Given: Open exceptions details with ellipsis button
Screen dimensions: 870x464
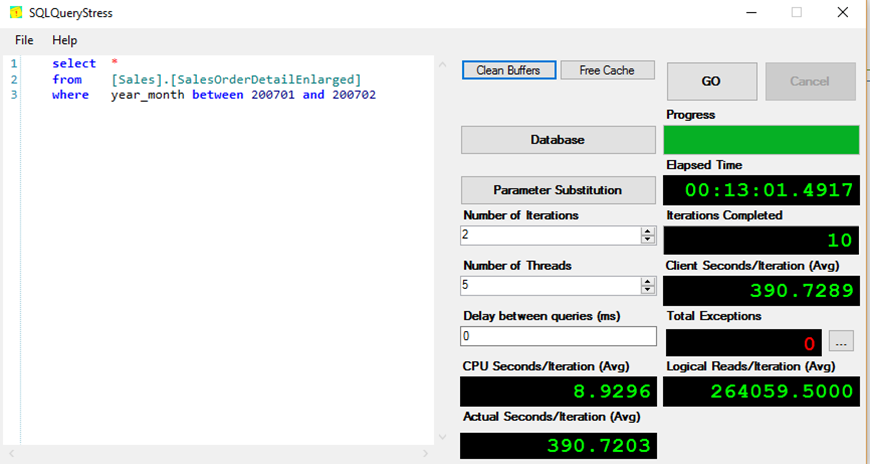Looking at the screenshot, I should 841,342.
